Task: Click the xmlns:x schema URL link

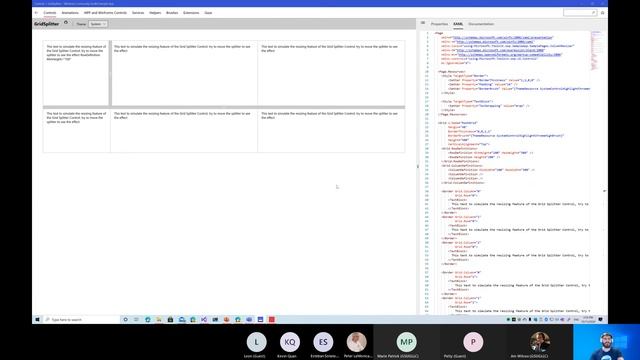Action: tap(495, 42)
